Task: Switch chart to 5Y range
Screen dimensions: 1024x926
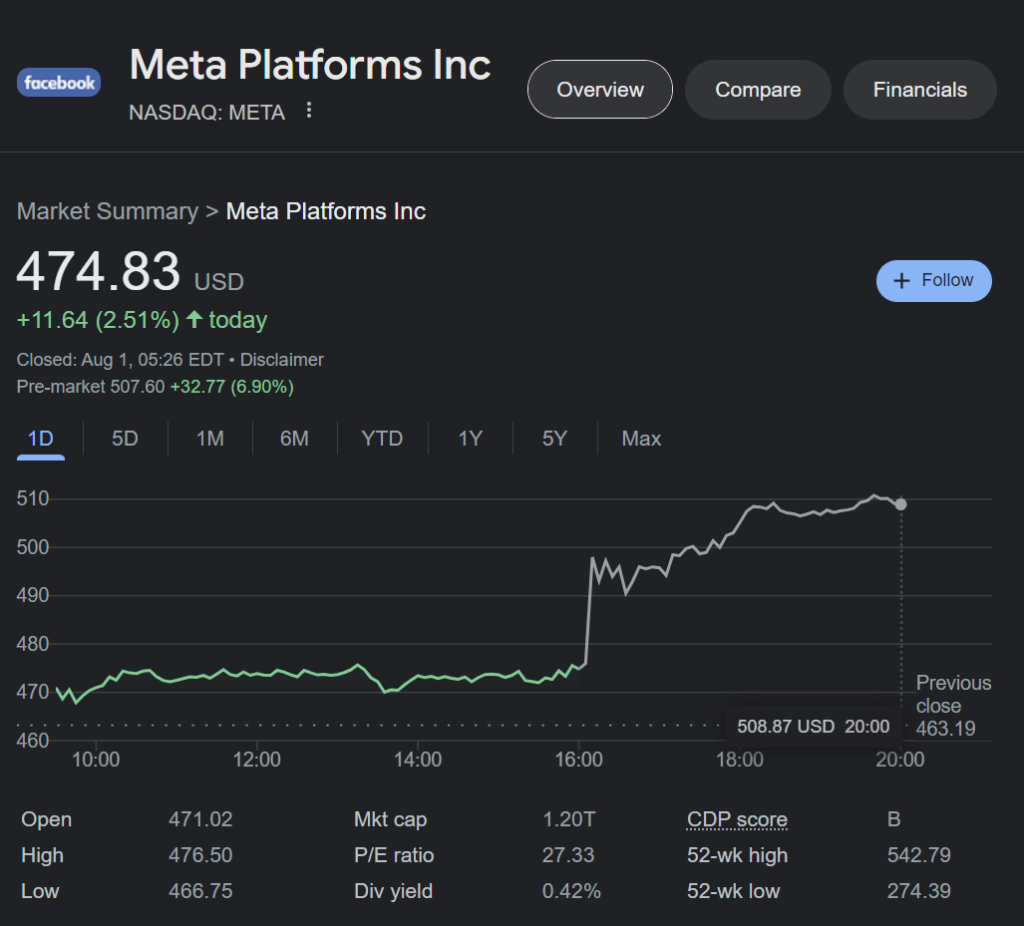Action: [554, 439]
